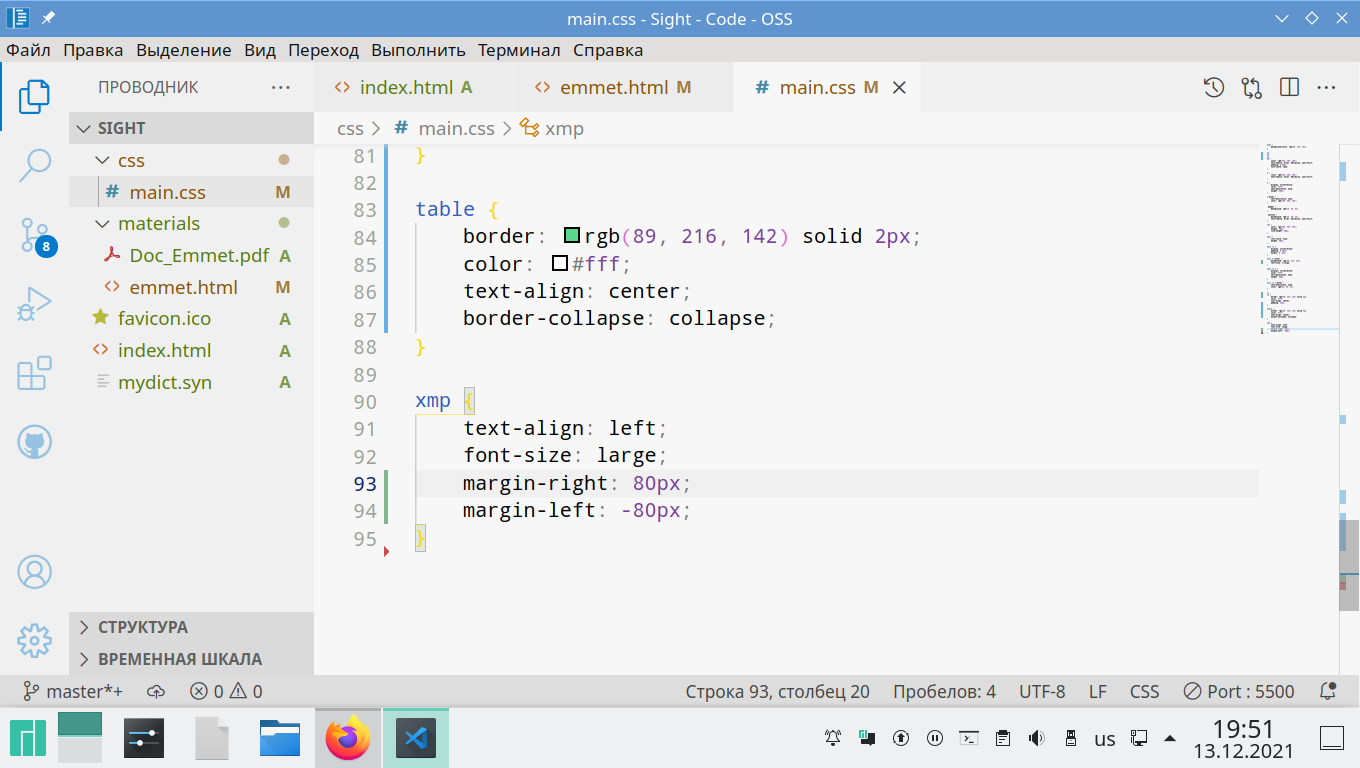The image size is (1360, 768).
Task: Open the Extensions view icon
Action: point(34,373)
